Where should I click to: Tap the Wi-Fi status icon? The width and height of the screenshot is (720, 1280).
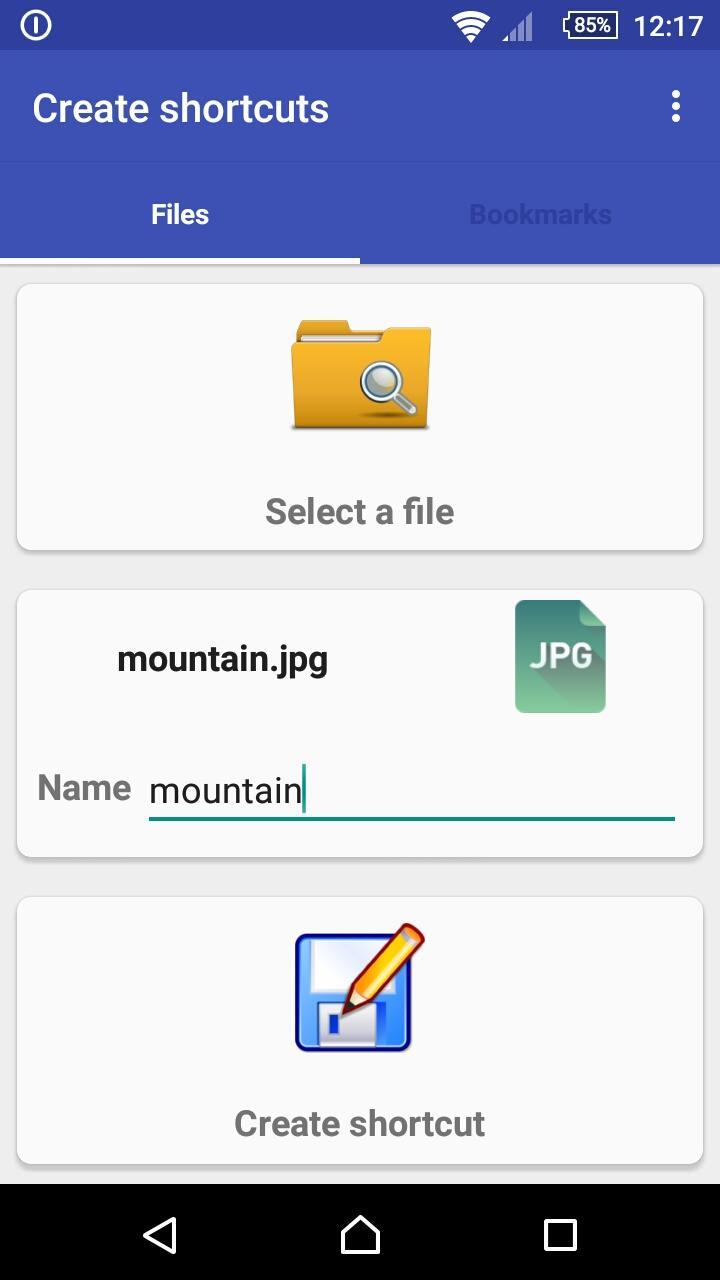(x=470, y=26)
